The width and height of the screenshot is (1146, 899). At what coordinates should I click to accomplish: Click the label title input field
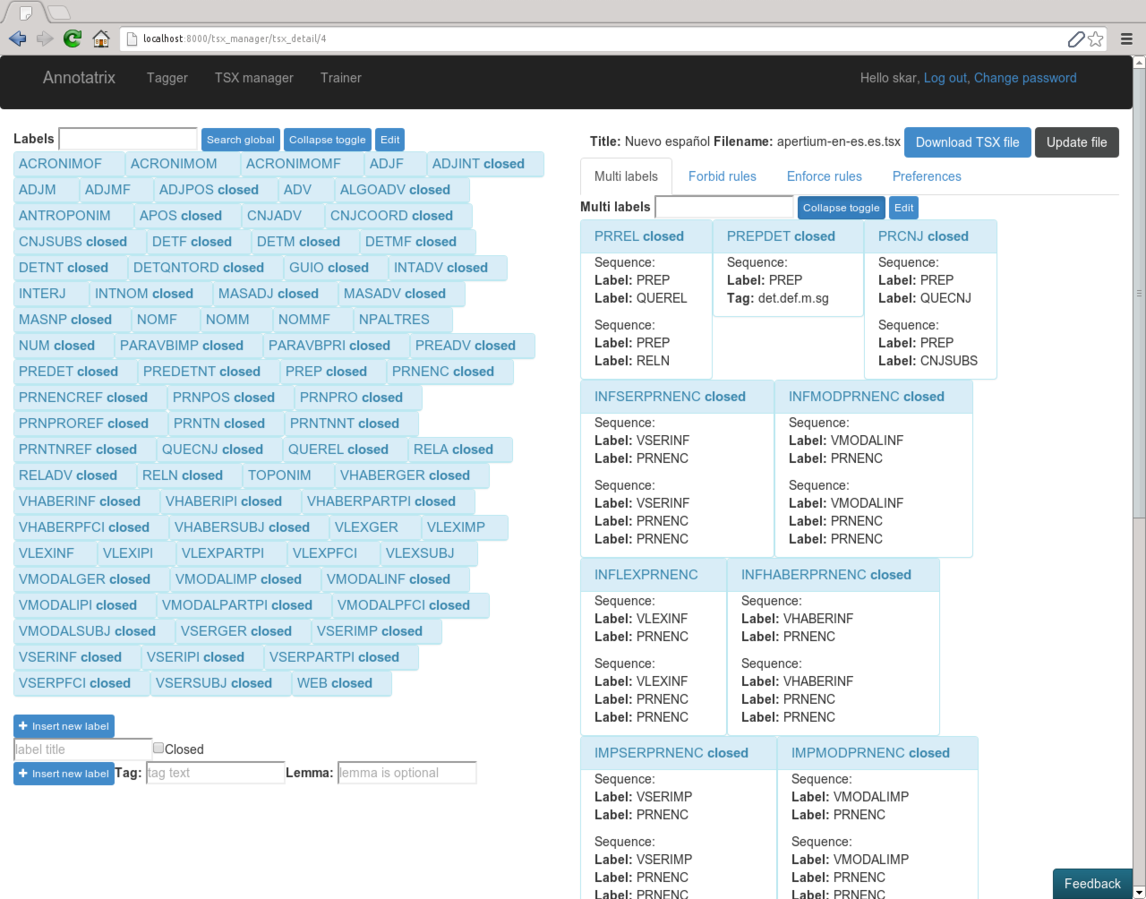coord(82,749)
